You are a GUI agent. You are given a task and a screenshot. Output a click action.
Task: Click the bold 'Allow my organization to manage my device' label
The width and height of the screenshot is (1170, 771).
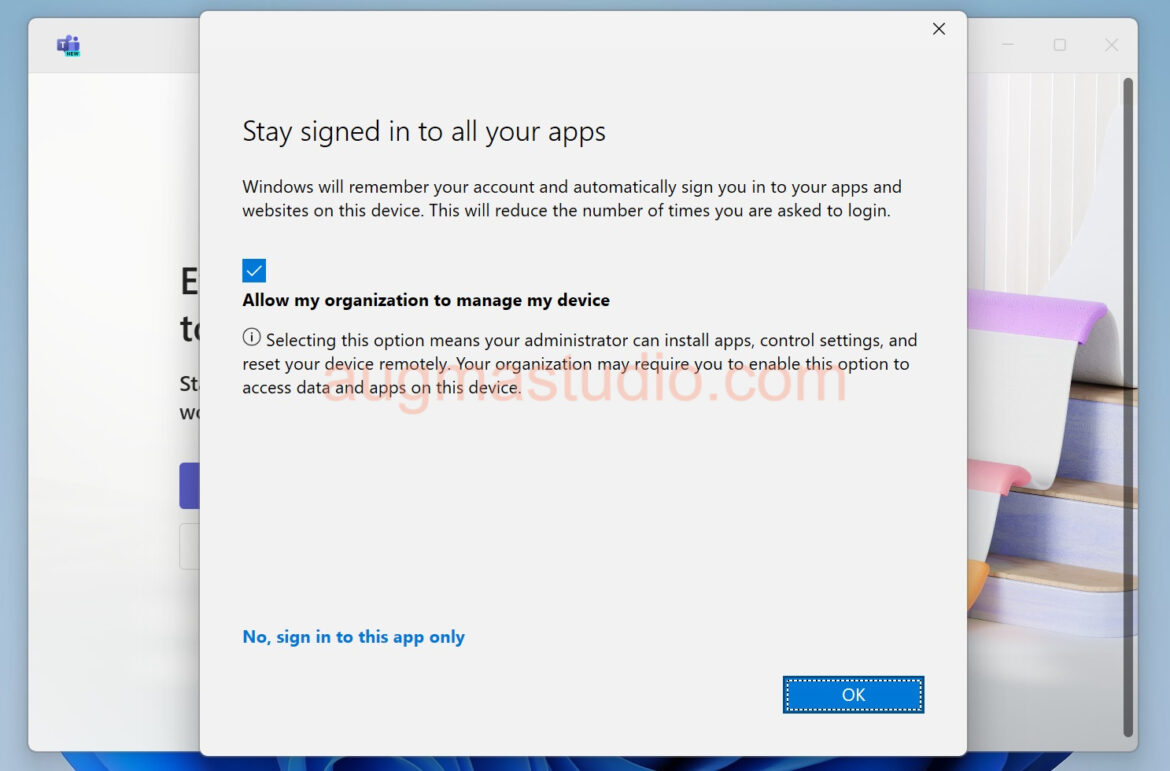[x=425, y=299]
